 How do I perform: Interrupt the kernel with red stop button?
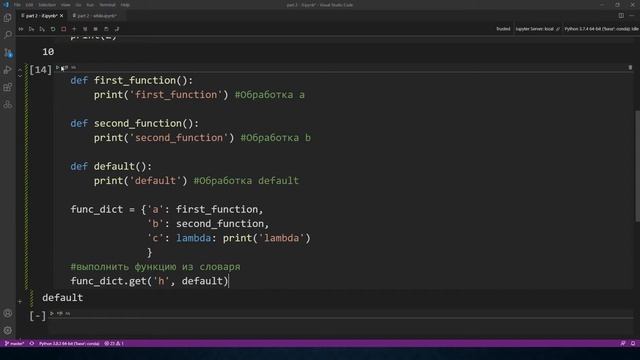click(x=64, y=29)
